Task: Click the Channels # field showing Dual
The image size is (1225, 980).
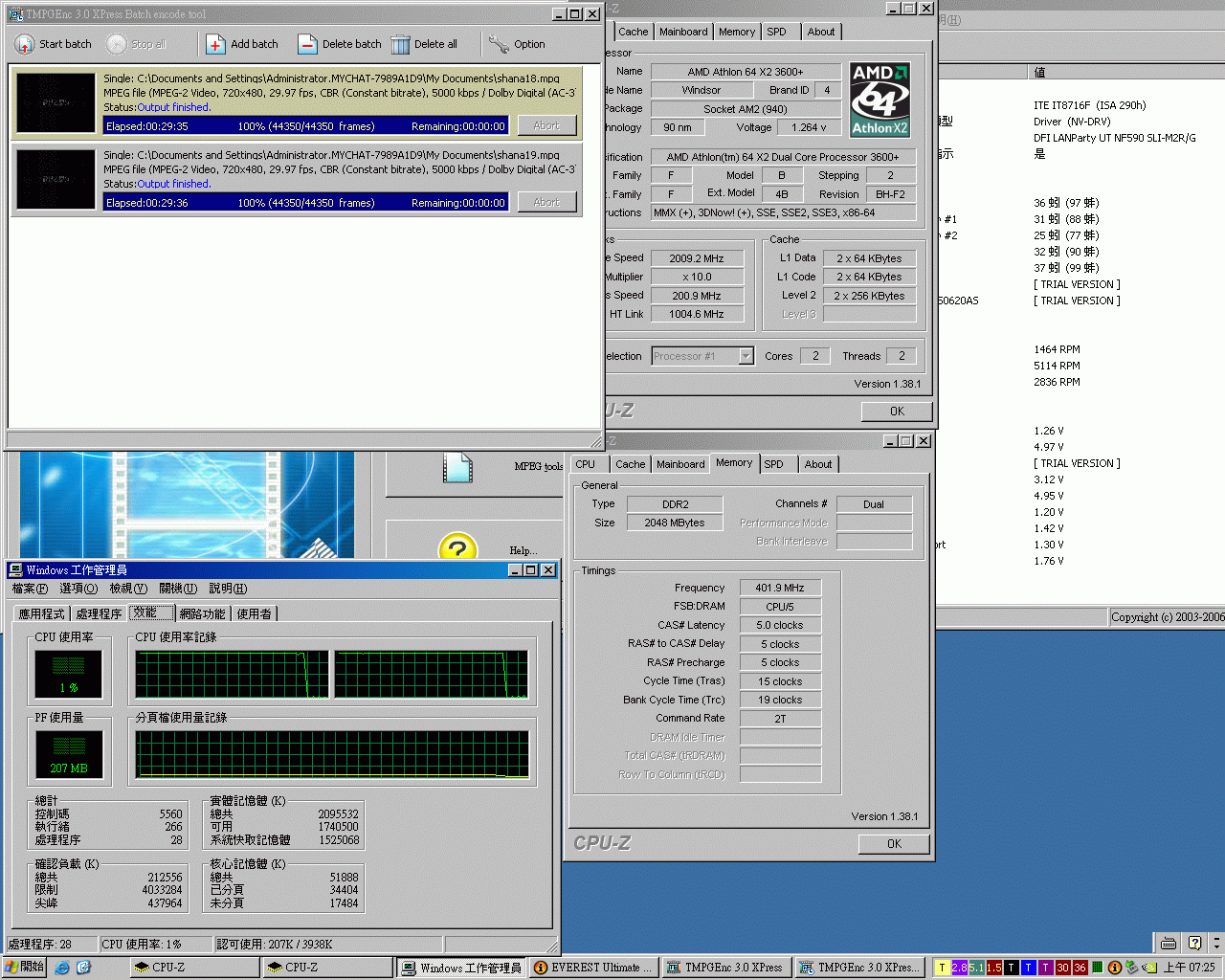Action: [x=874, y=504]
